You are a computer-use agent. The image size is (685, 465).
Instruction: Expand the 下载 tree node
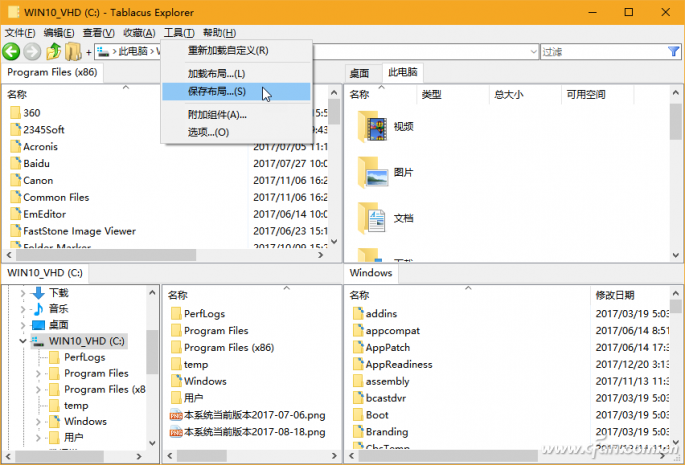(23, 293)
